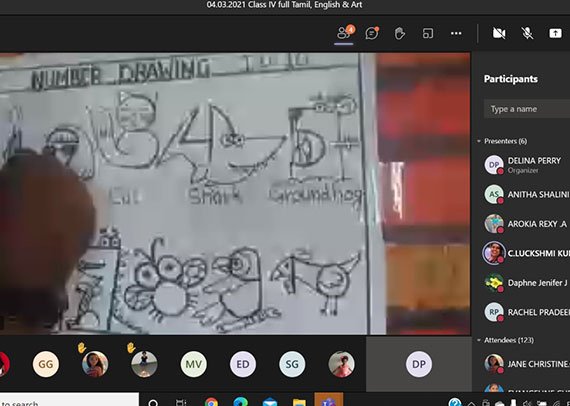Click the blue help icon in system tray

(455, 402)
